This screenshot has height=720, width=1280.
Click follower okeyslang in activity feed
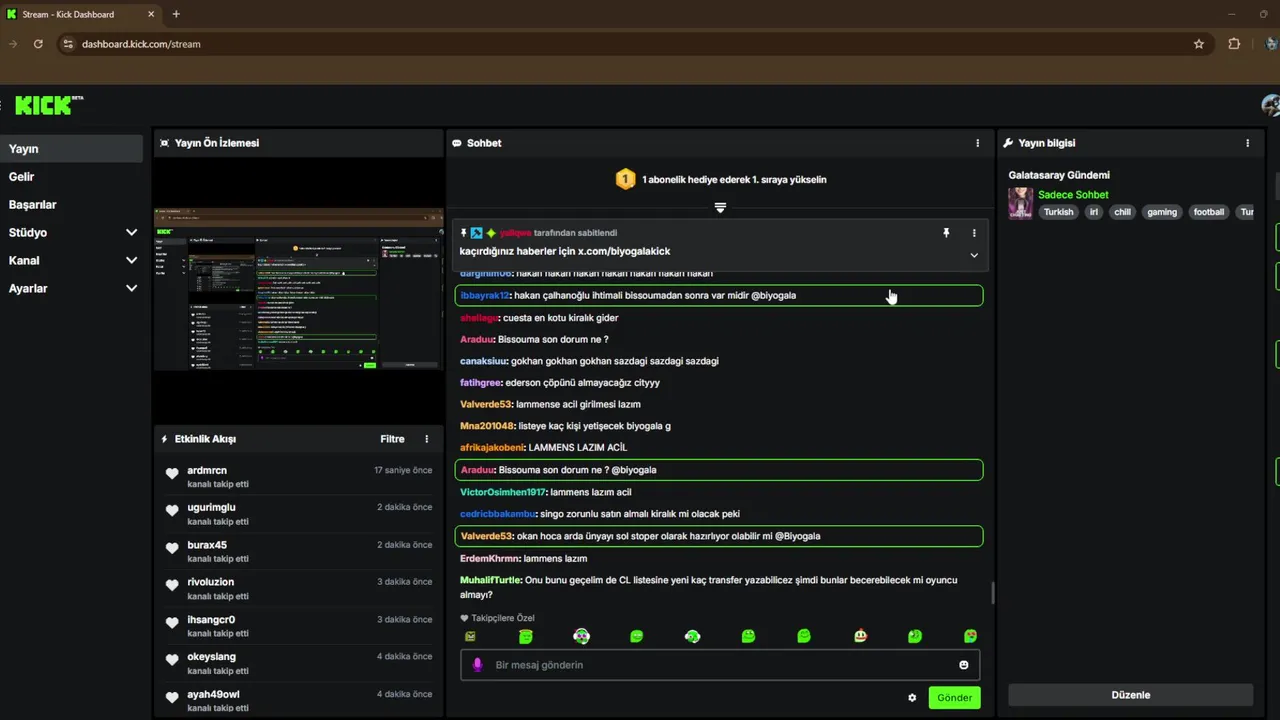click(x=211, y=657)
